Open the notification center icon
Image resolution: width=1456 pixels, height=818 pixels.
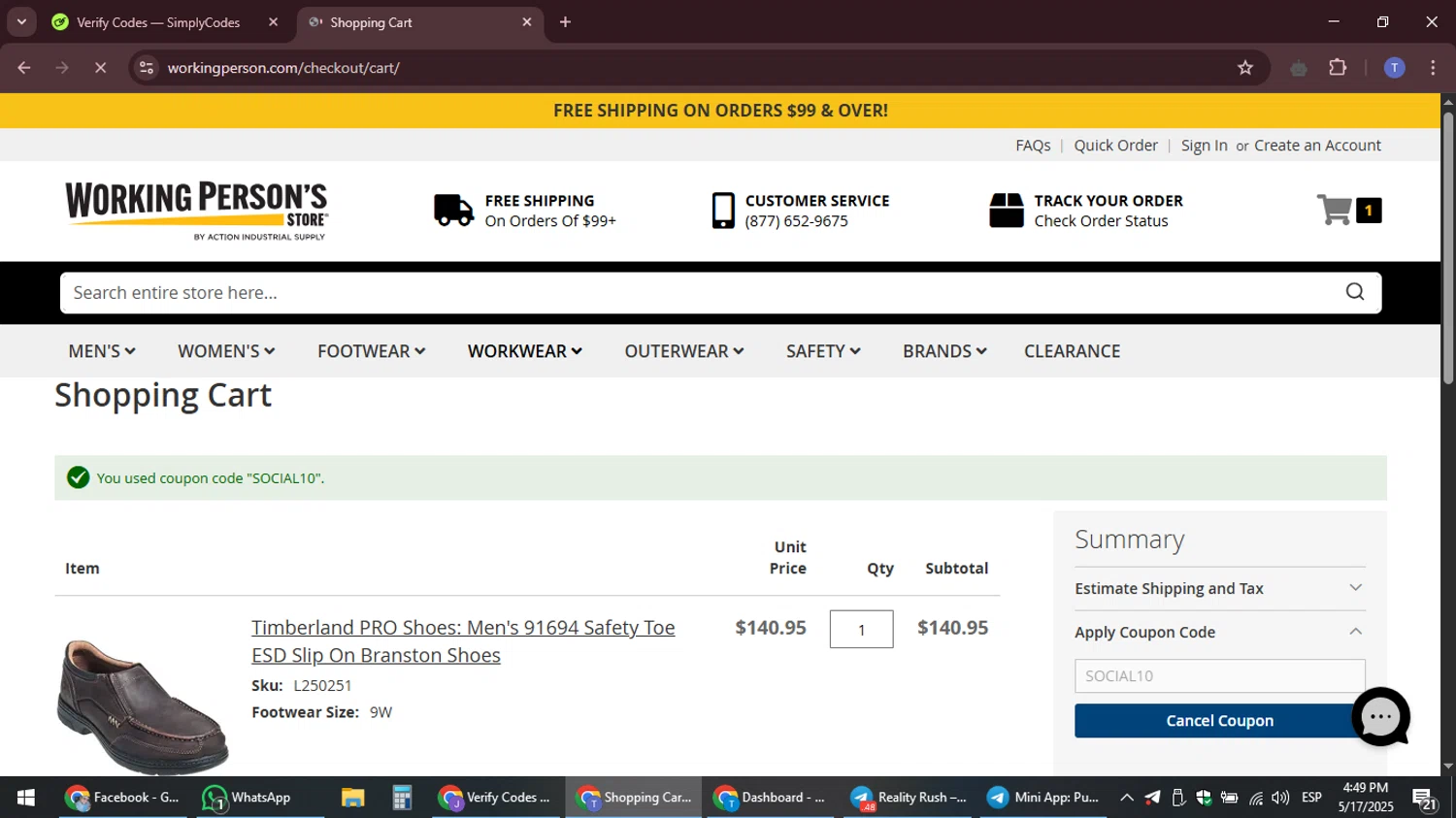point(1425,798)
